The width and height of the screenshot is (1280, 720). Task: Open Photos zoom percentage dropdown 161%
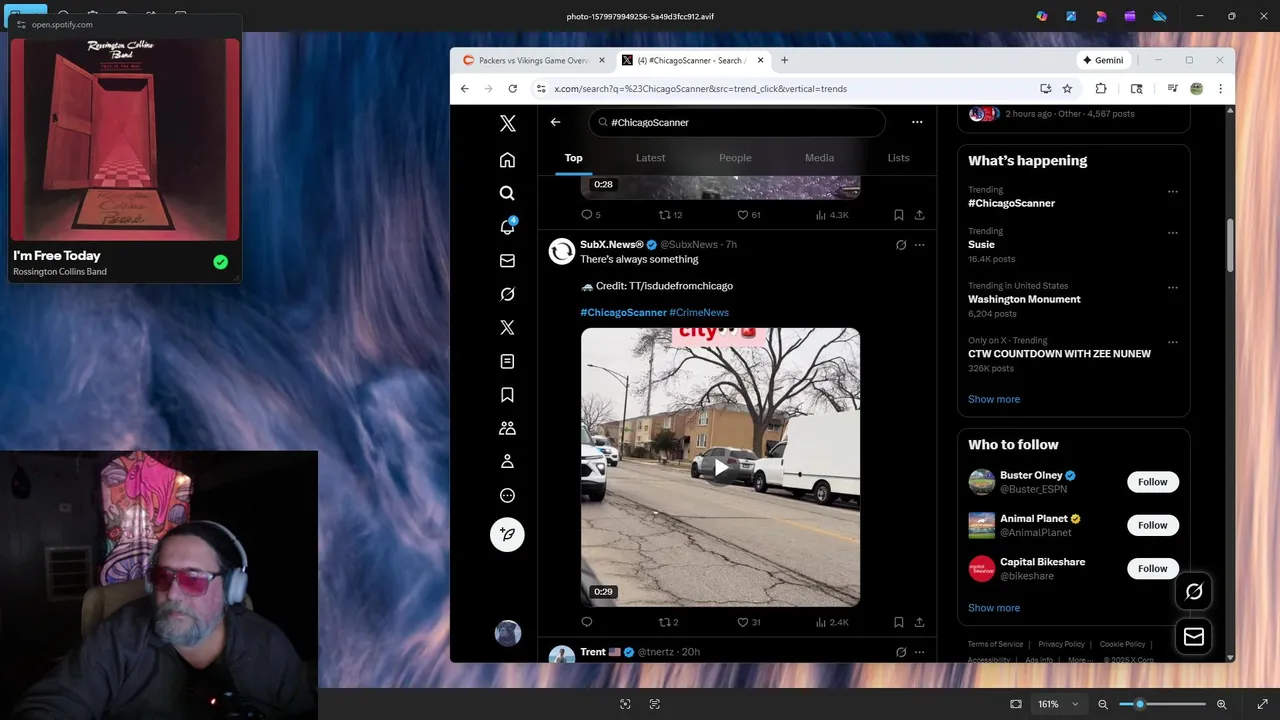1058,704
